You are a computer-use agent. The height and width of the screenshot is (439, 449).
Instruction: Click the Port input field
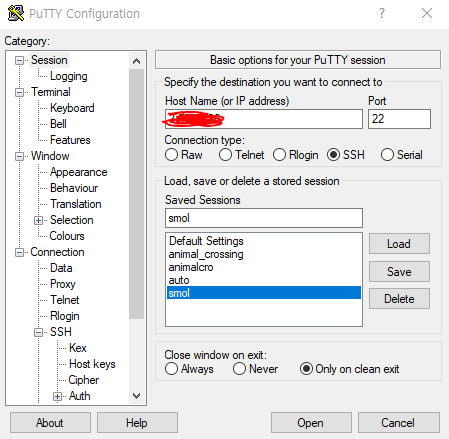tap(399, 119)
